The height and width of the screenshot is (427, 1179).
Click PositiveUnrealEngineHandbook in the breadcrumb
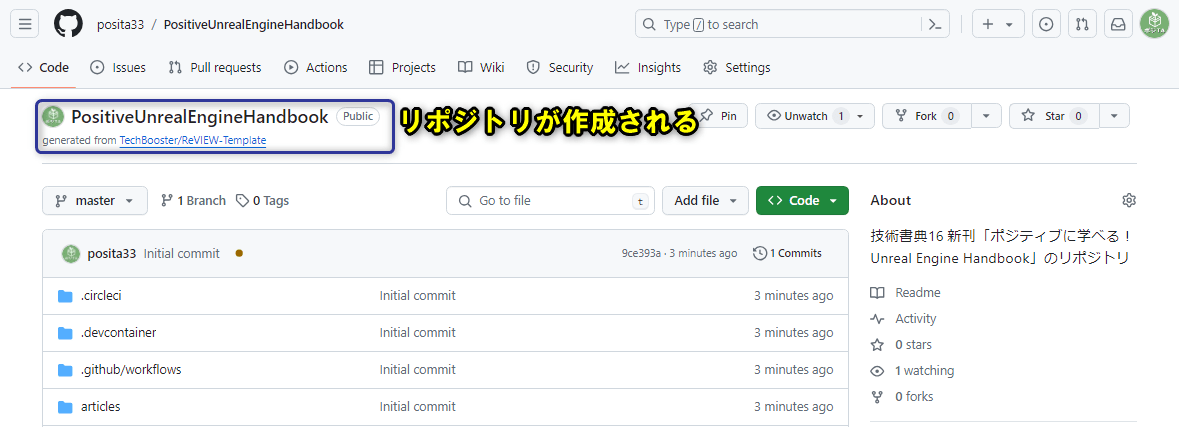[x=253, y=24]
